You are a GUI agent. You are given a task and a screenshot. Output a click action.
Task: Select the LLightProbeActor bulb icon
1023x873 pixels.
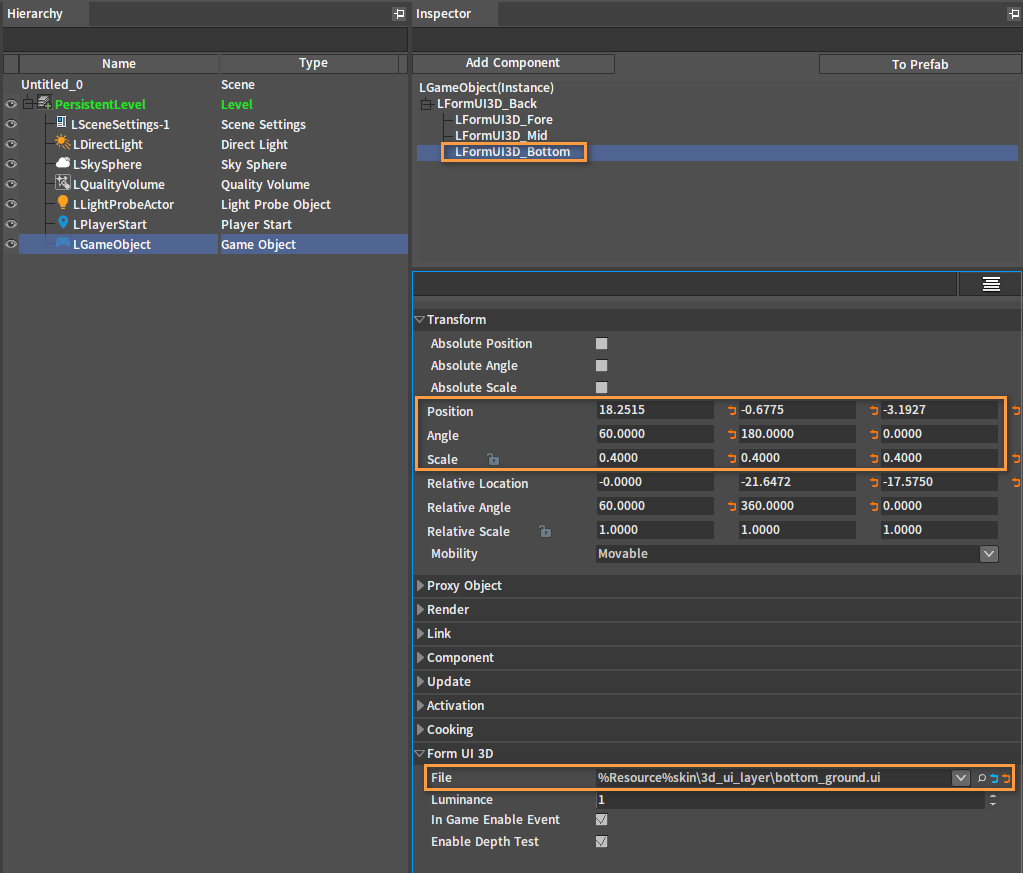click(x=63, y=203)
